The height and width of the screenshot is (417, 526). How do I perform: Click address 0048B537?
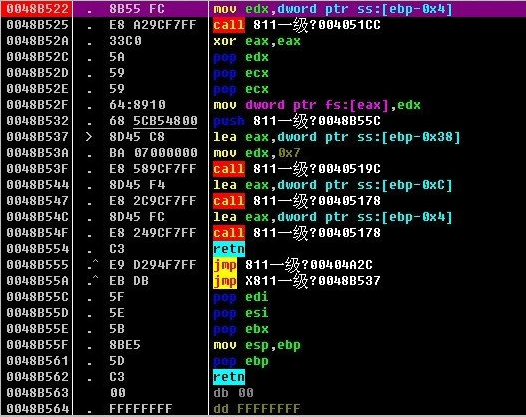37,137
